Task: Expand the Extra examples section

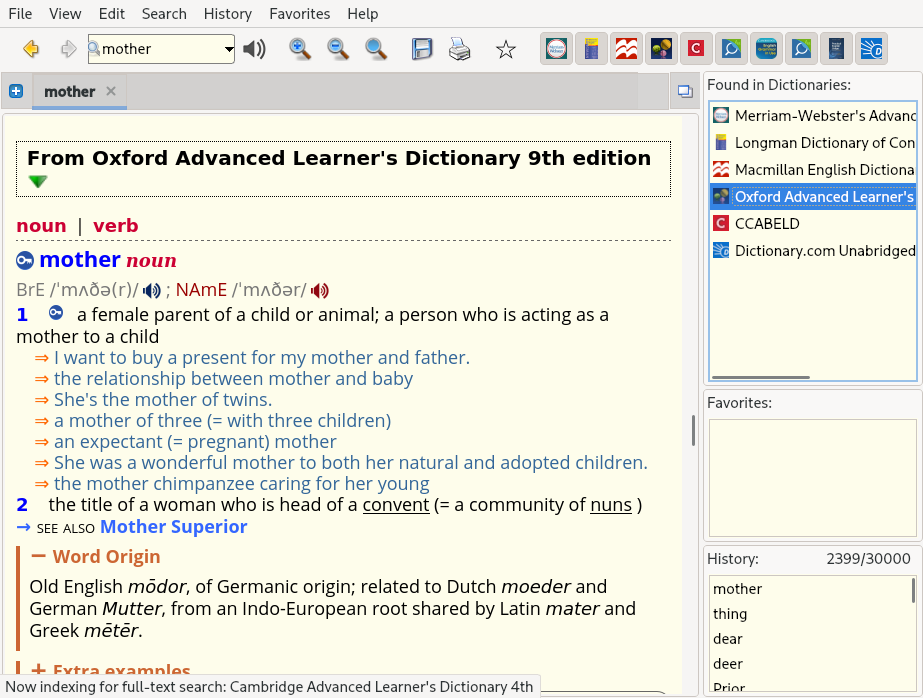Action: click(x=39, y=670)
